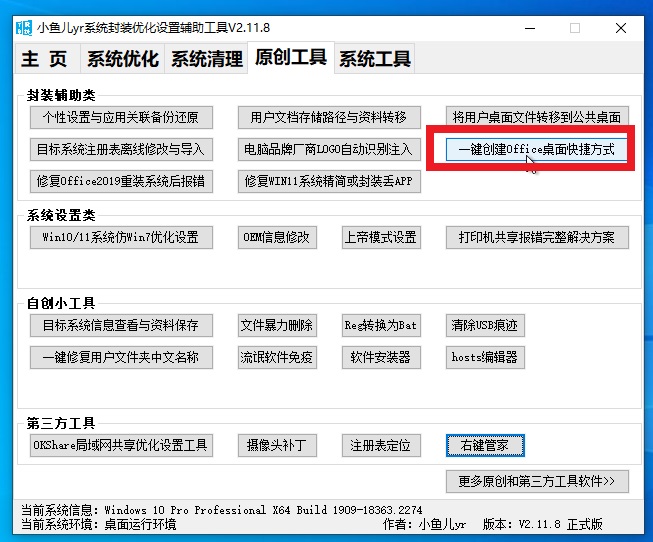This screenshot has width=653, height=542.
Task: Click 一键创建Office桌面快捷方式 button
Action: pyautogui.click(x=536, y=150)
